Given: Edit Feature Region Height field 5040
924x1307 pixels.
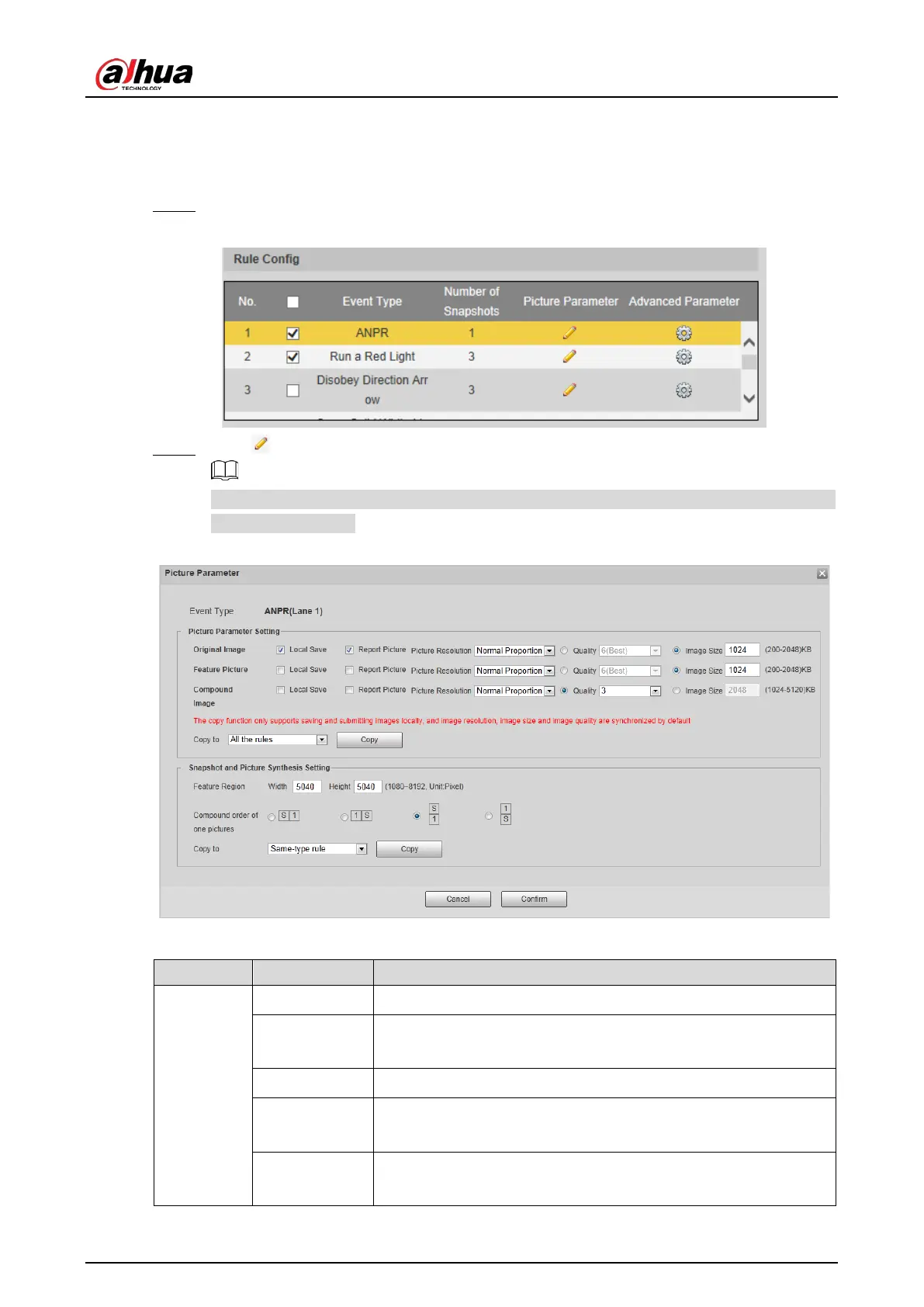Looking at the screenshot, I should 368,787.
